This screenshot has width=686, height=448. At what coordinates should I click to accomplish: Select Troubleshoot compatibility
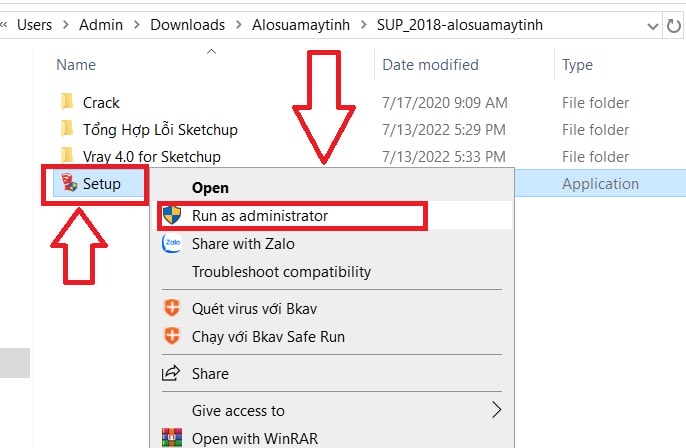281,272
